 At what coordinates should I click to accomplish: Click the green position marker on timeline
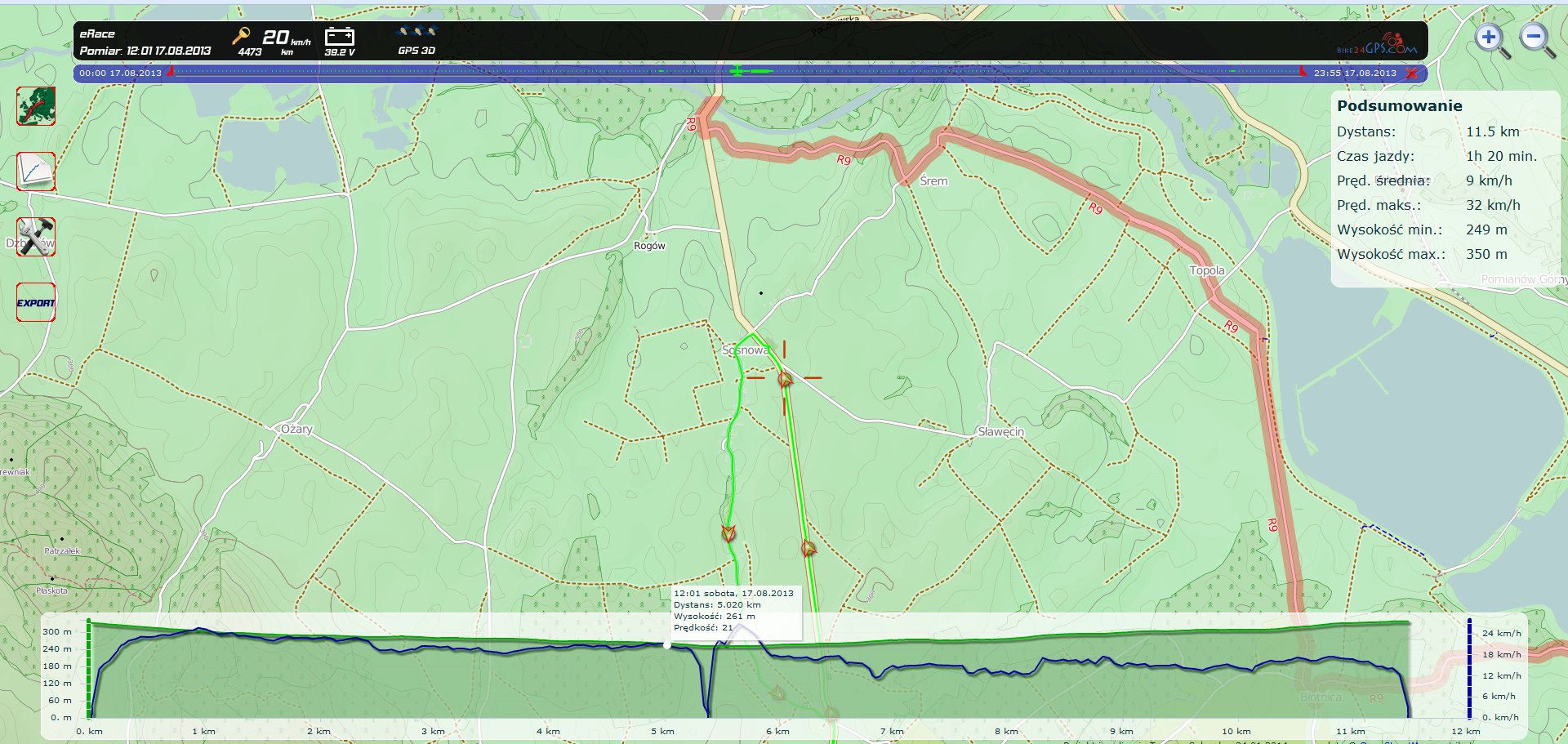click(x=737, y=72)
